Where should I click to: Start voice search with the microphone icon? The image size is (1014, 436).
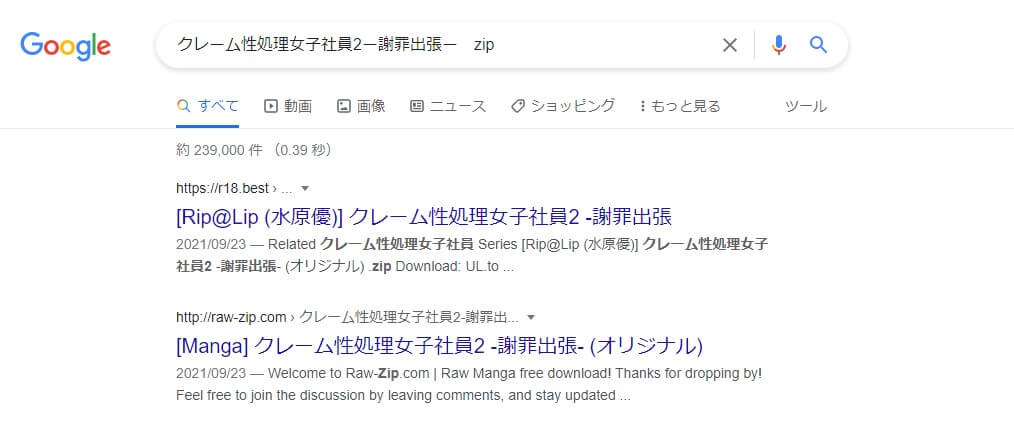(x=779, y=45)
